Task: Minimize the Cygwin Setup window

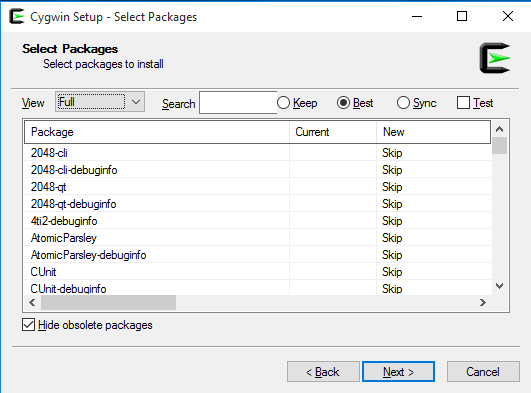Action: [x=417, y=16]
